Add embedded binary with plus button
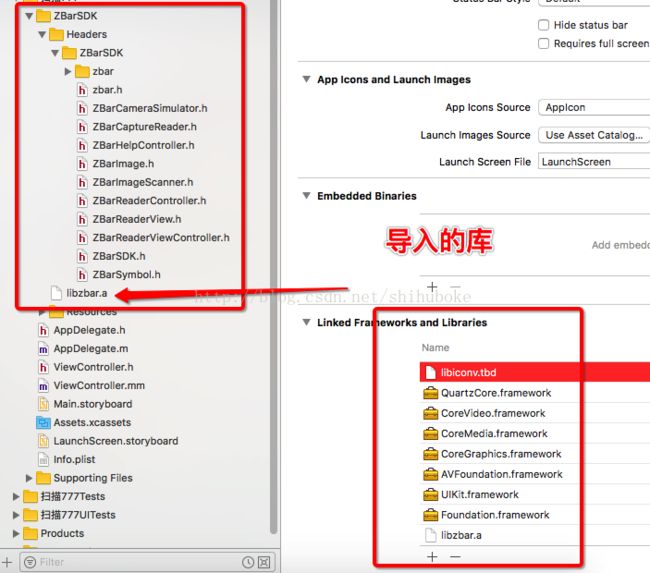Viewport: 650px width, 573px height. coord(432,286)
